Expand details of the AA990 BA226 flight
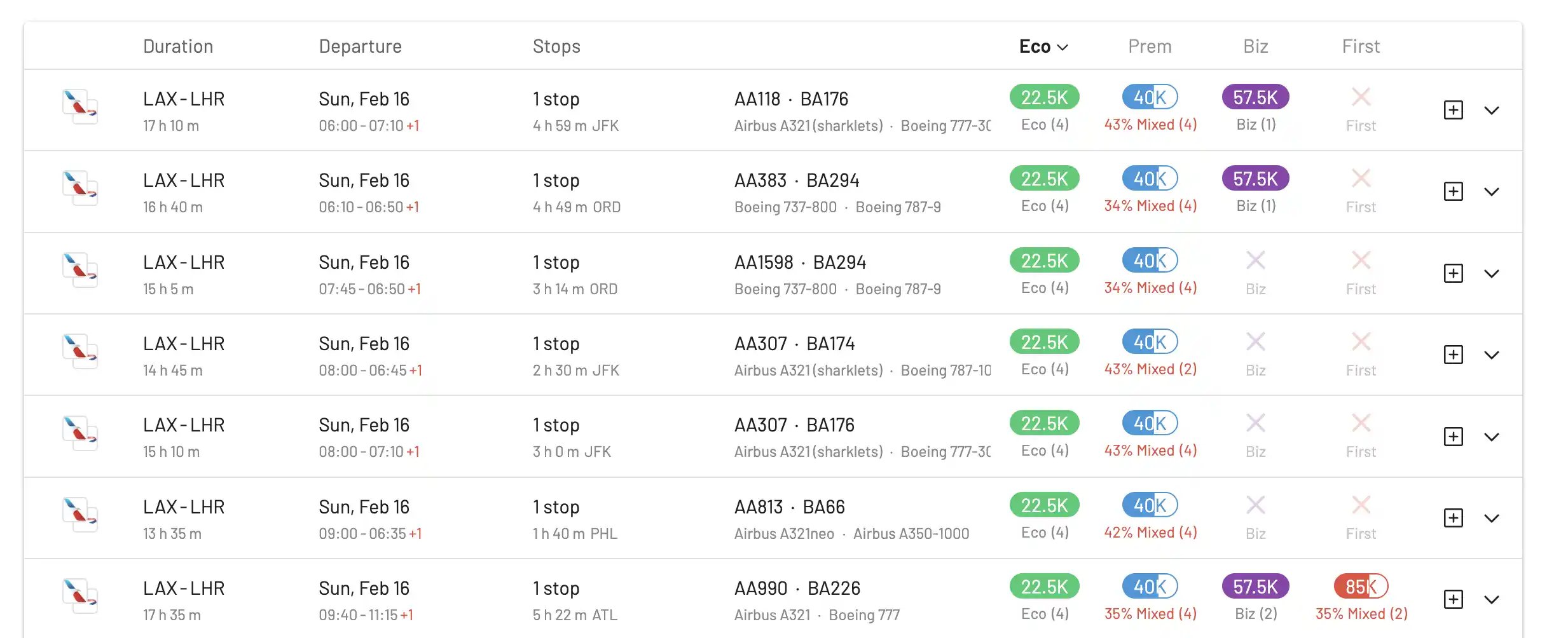1568x638 pixels. tap(1491, 599)
